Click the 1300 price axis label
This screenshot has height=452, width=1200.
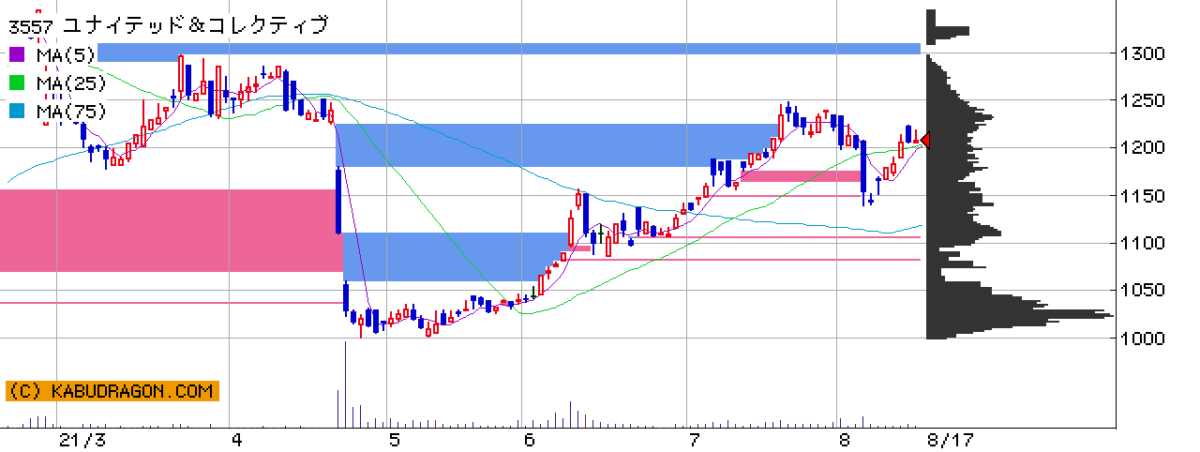[x=1144, y=53]
